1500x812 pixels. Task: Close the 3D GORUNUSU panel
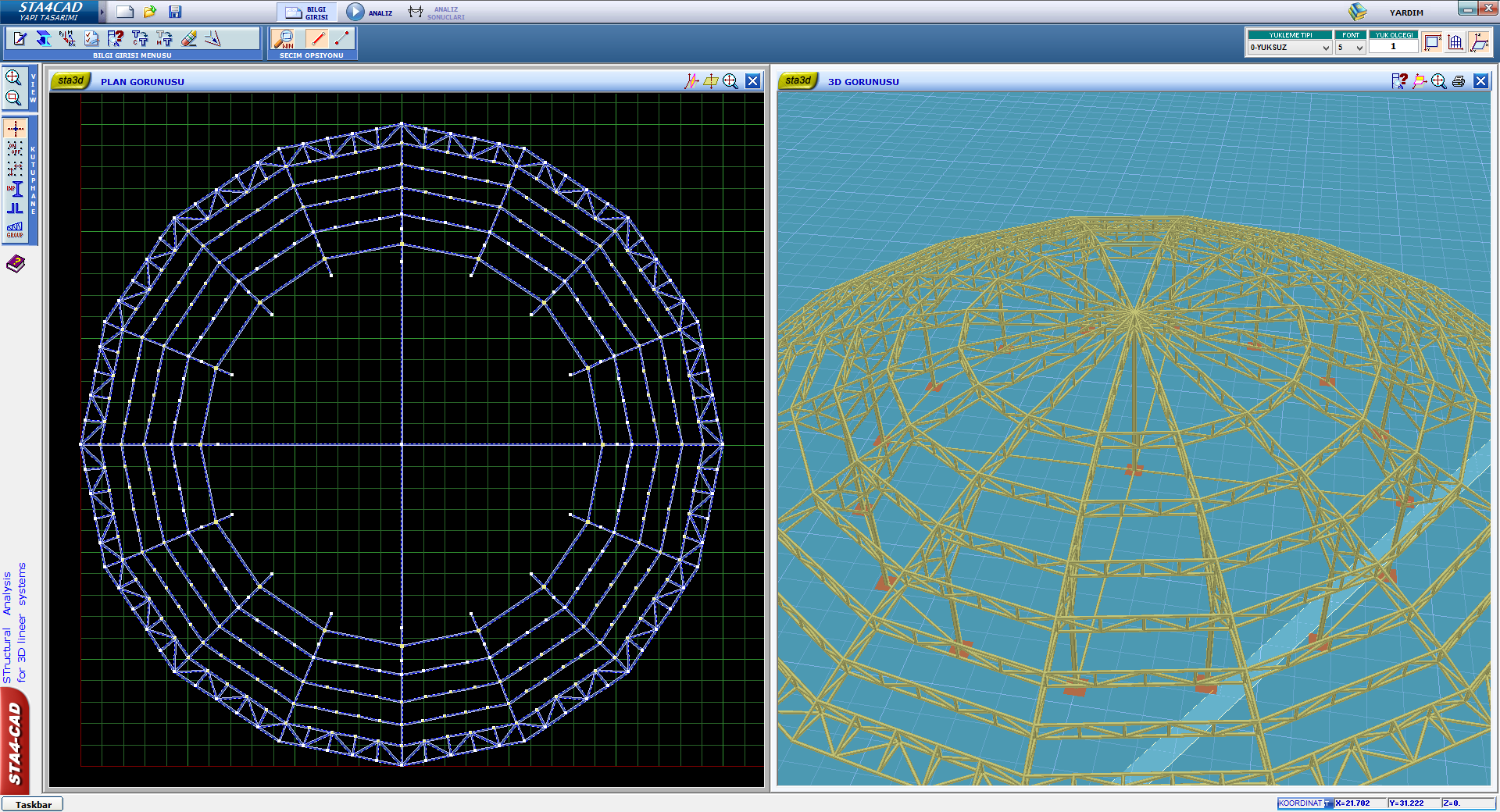click(1481, 81)
